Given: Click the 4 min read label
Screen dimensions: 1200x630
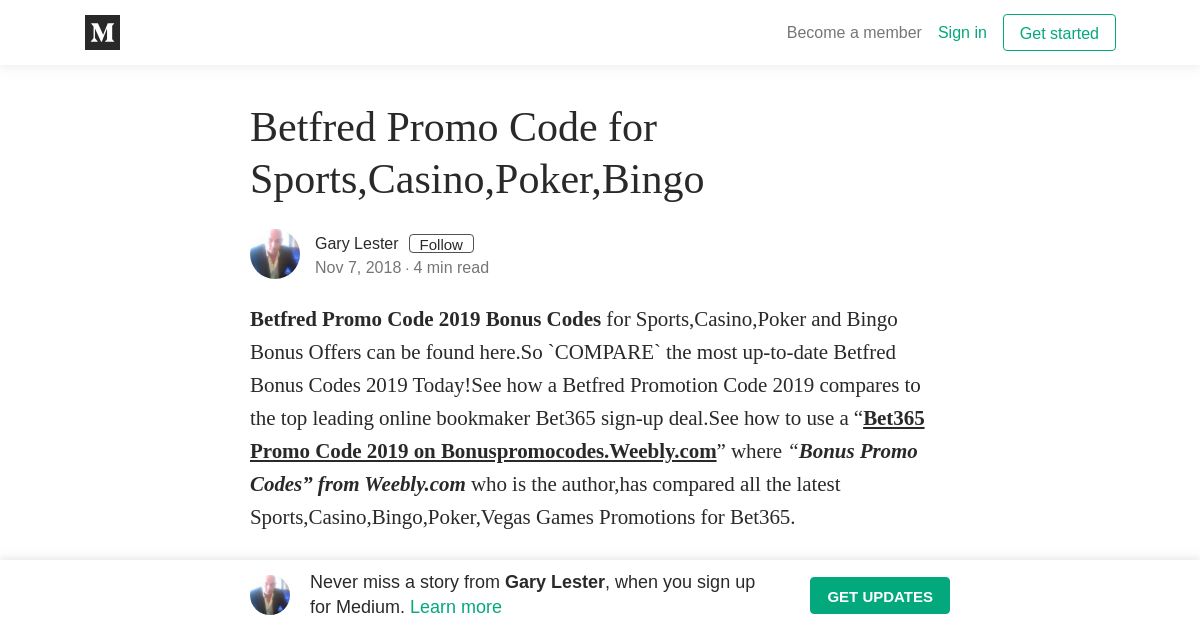Looking at the screenshot, I should pos(451,268).
